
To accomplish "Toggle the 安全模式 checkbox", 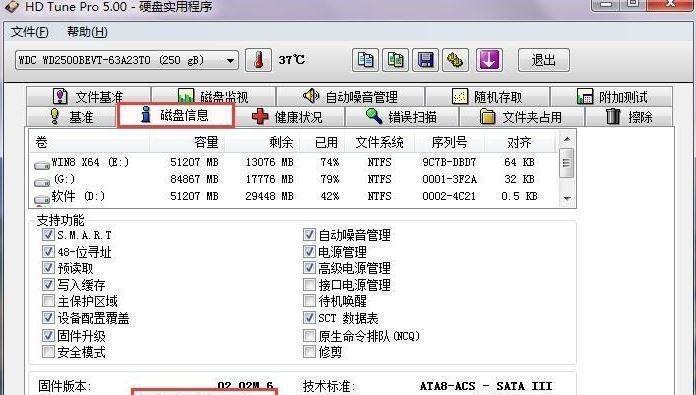I will [48, 352].
